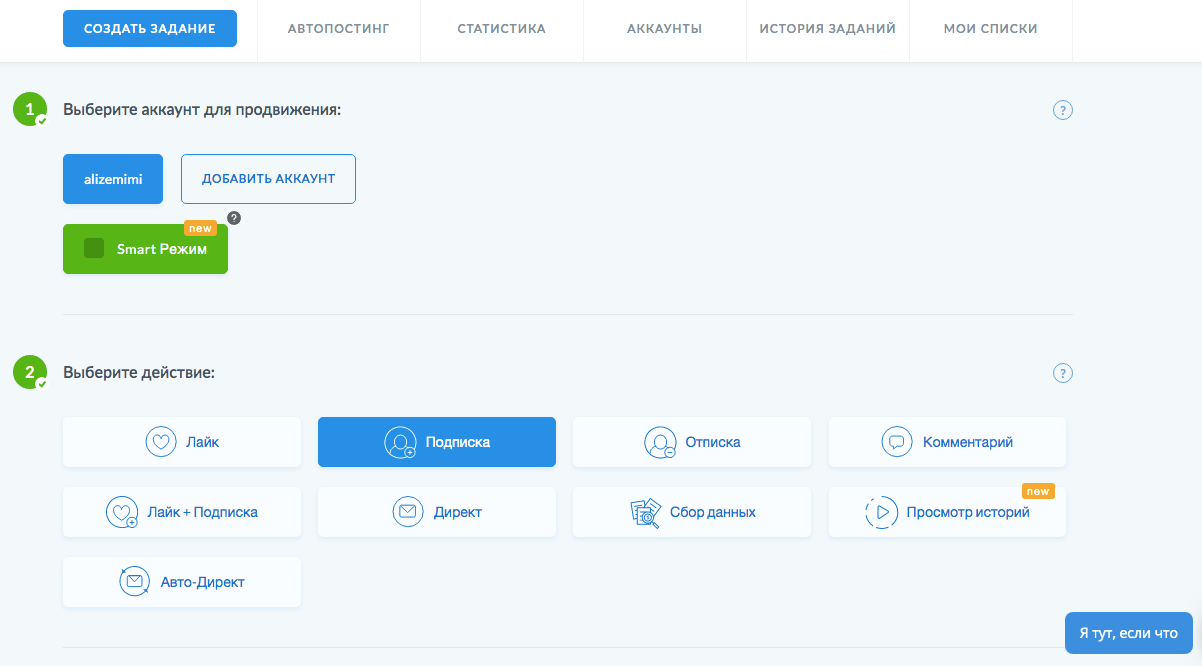Click the Smart Режим question mark tooltip
The width and height of the screenshot is (1202, 666).
(x=234, y=218)
